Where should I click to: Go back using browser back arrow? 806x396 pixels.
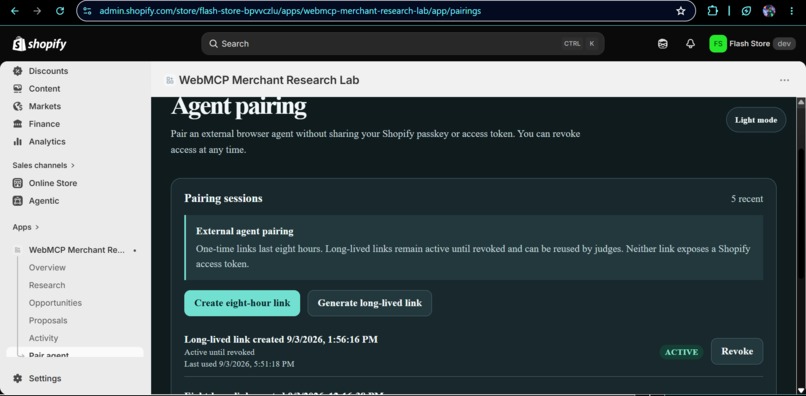pos(14,11)
